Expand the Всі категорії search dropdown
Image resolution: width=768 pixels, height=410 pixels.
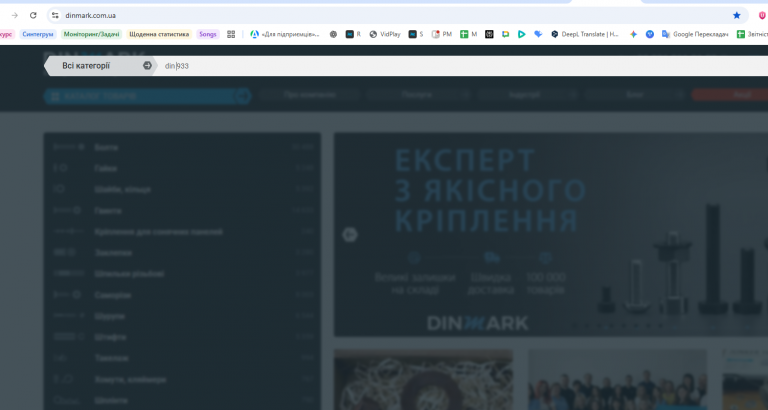click(101, 66)
